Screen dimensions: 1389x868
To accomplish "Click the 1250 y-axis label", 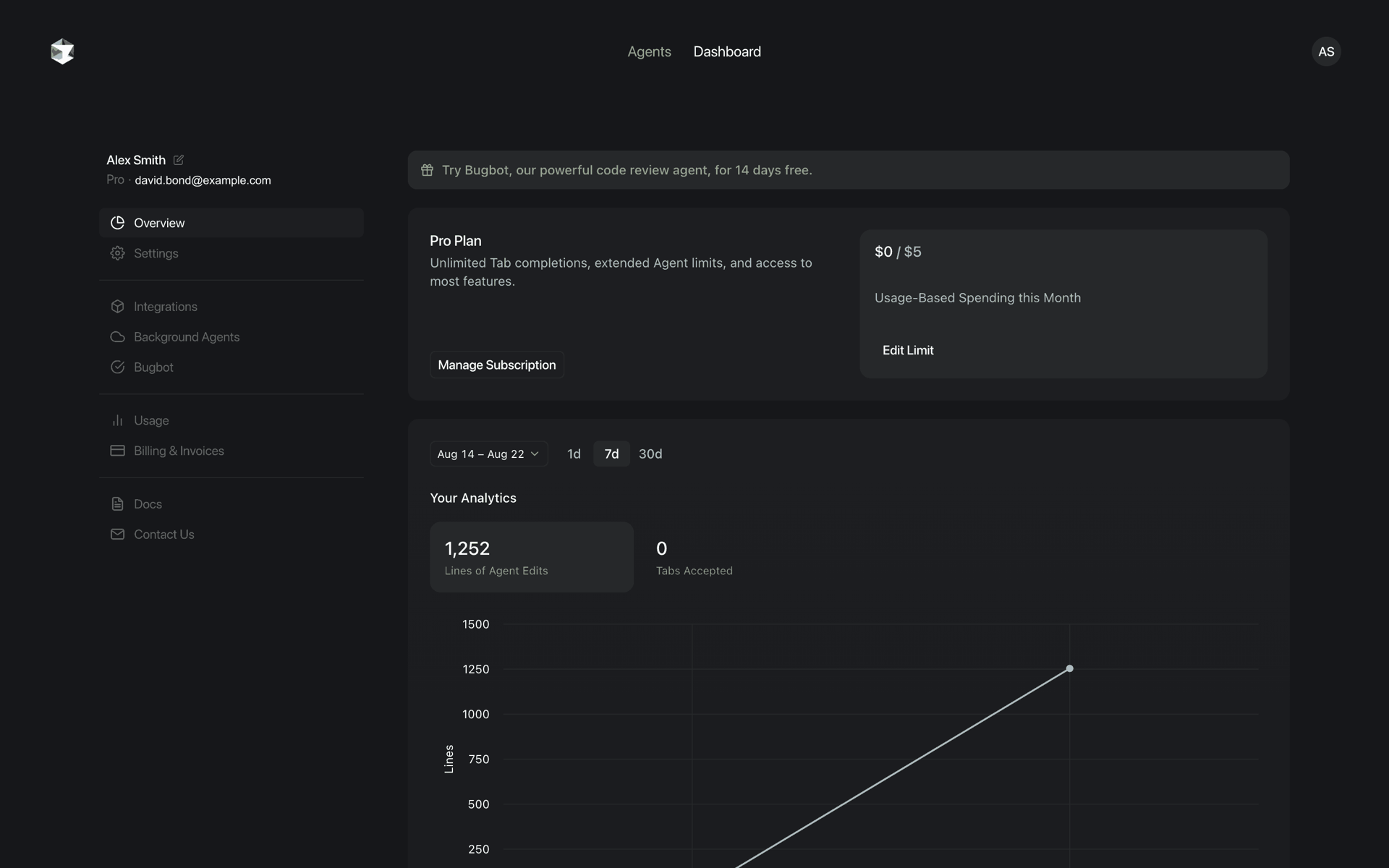I will tap(476, 670).
